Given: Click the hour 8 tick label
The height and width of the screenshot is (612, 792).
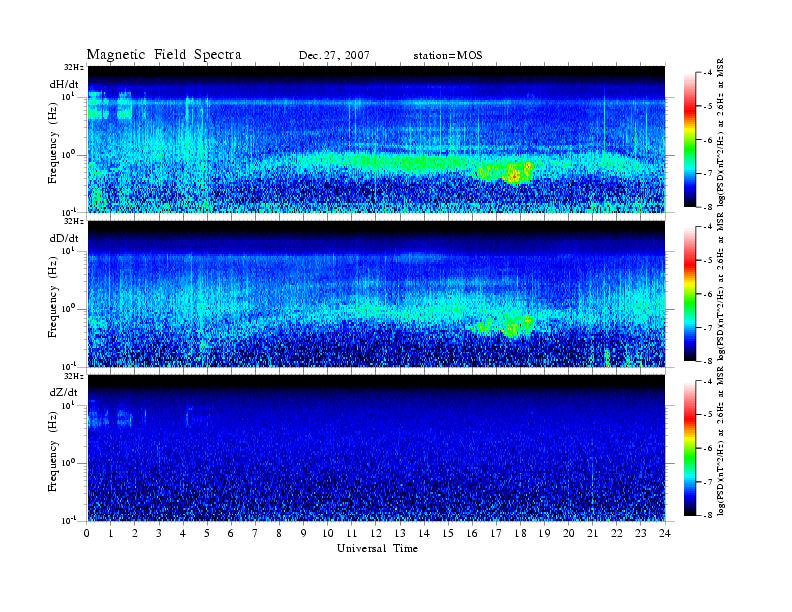Looking at the screenshot, I should tap(279, 533).
